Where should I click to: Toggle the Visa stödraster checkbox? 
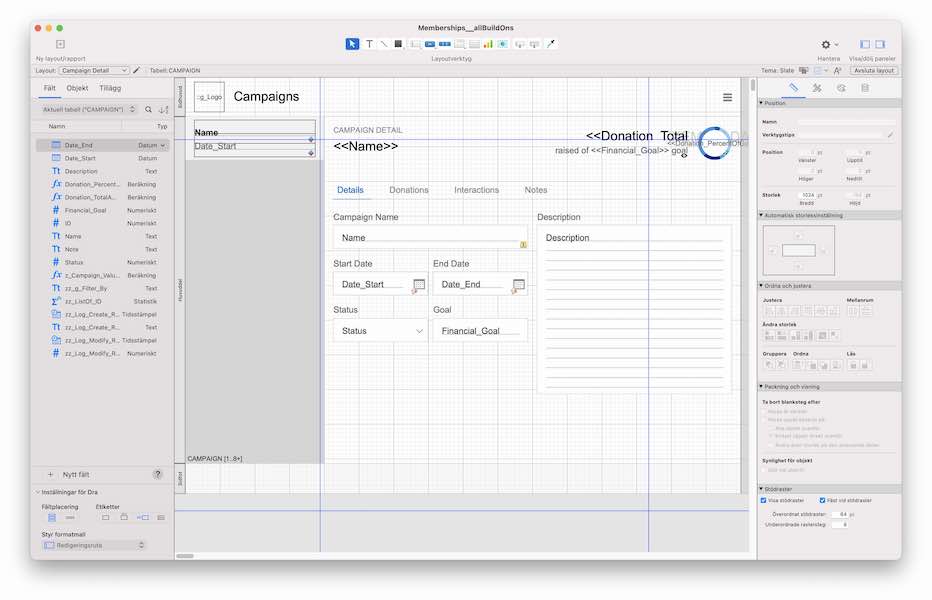pos(764,500)
